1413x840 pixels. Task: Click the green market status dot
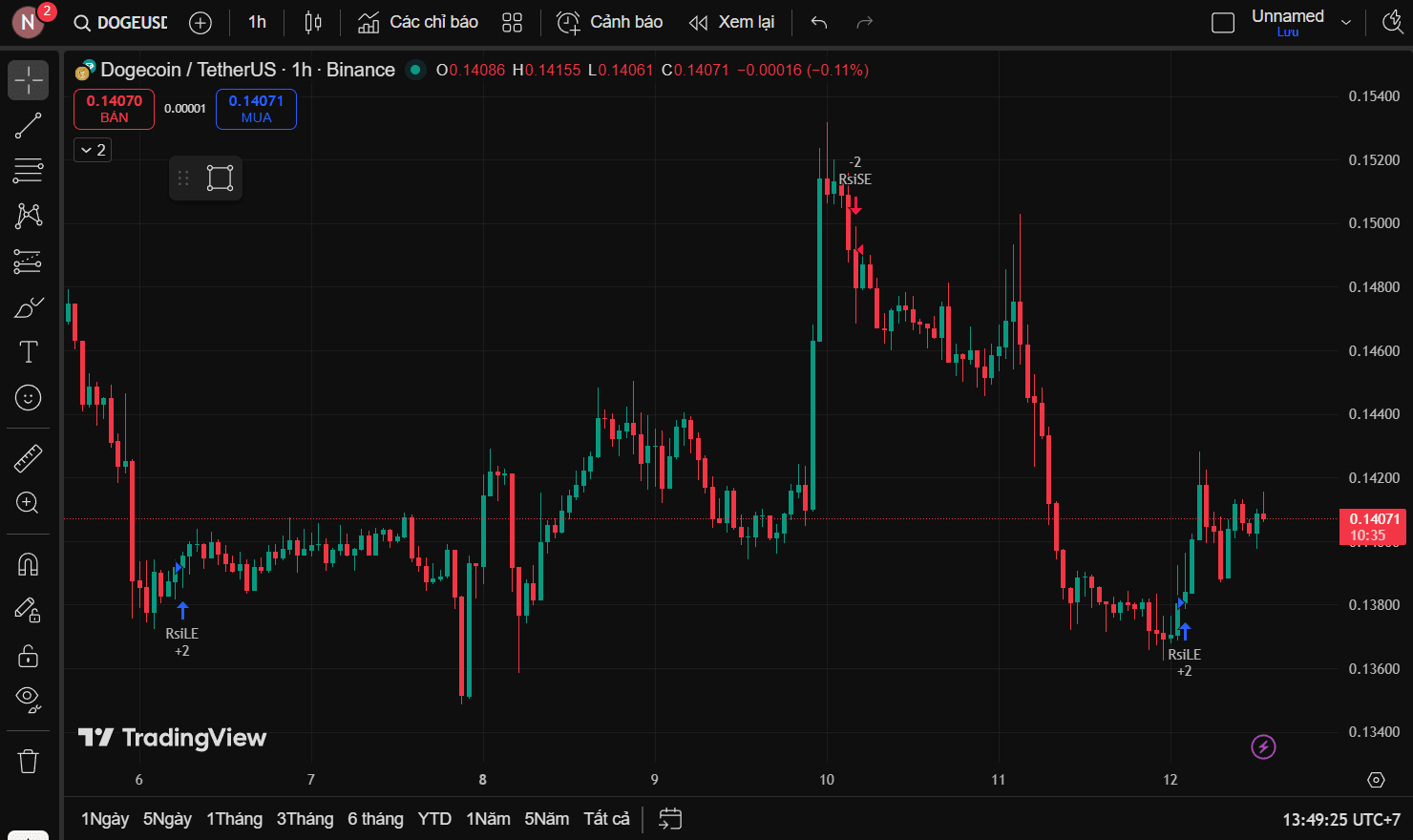(x=415, y=70)
